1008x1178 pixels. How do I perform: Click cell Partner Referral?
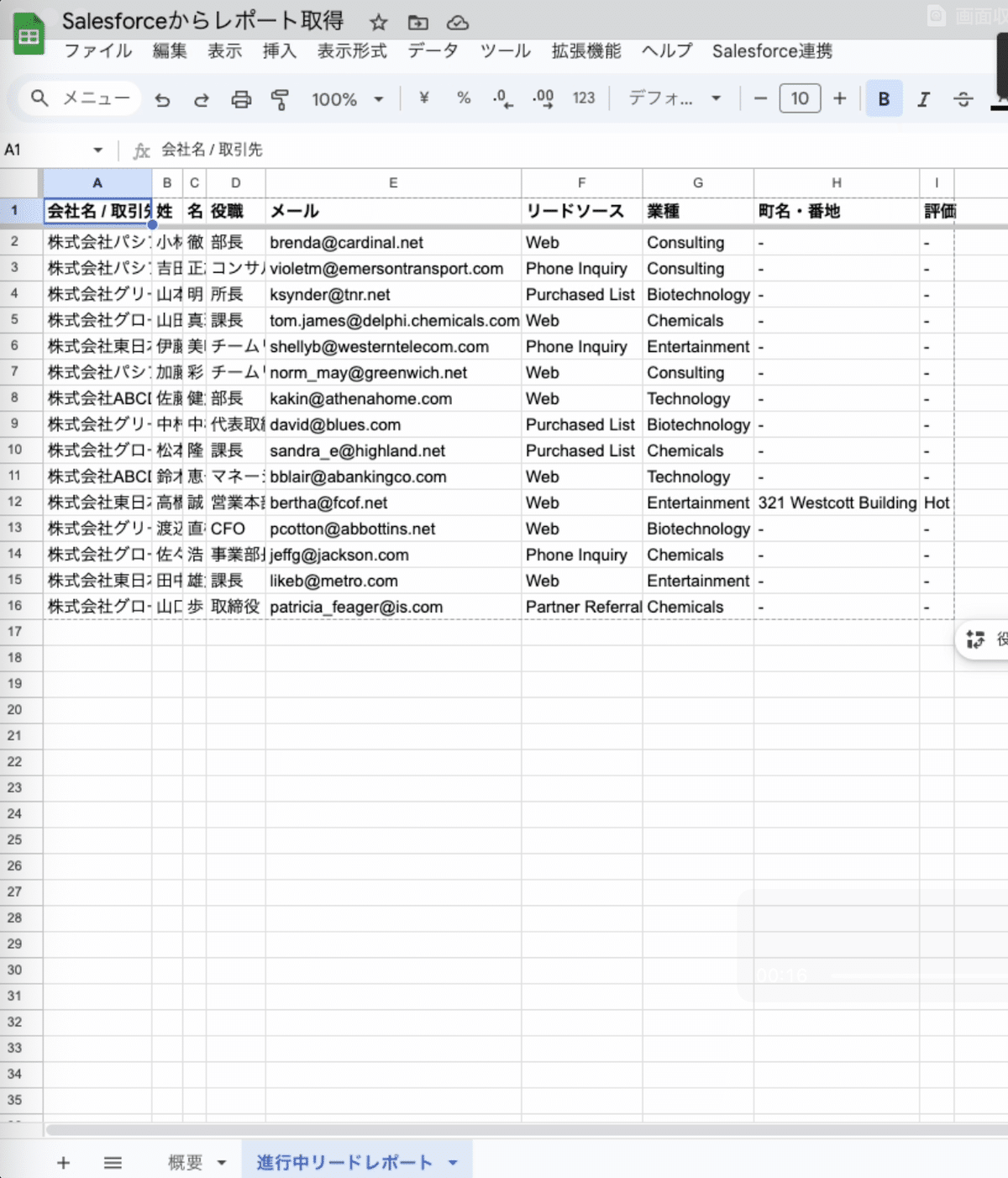click(581, 607)
